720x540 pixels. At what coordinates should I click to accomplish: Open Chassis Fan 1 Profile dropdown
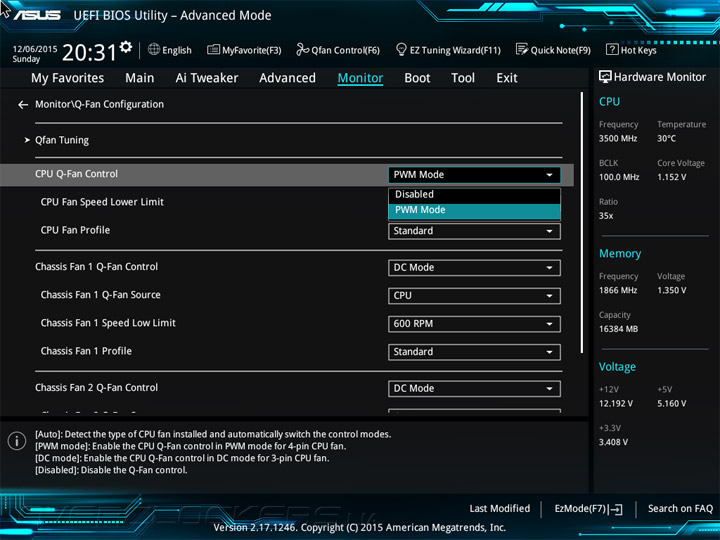point(474,352)
